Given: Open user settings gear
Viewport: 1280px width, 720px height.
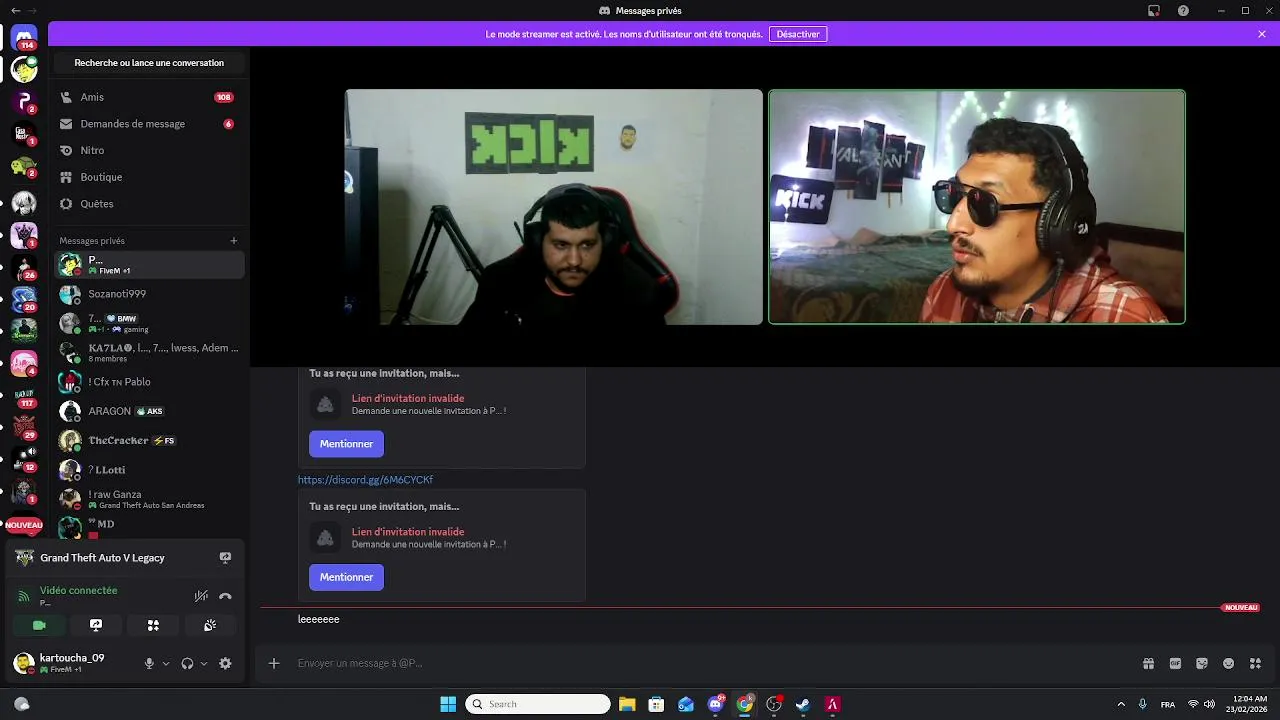Looking at the screenshot, I should [x=225, y=663].
